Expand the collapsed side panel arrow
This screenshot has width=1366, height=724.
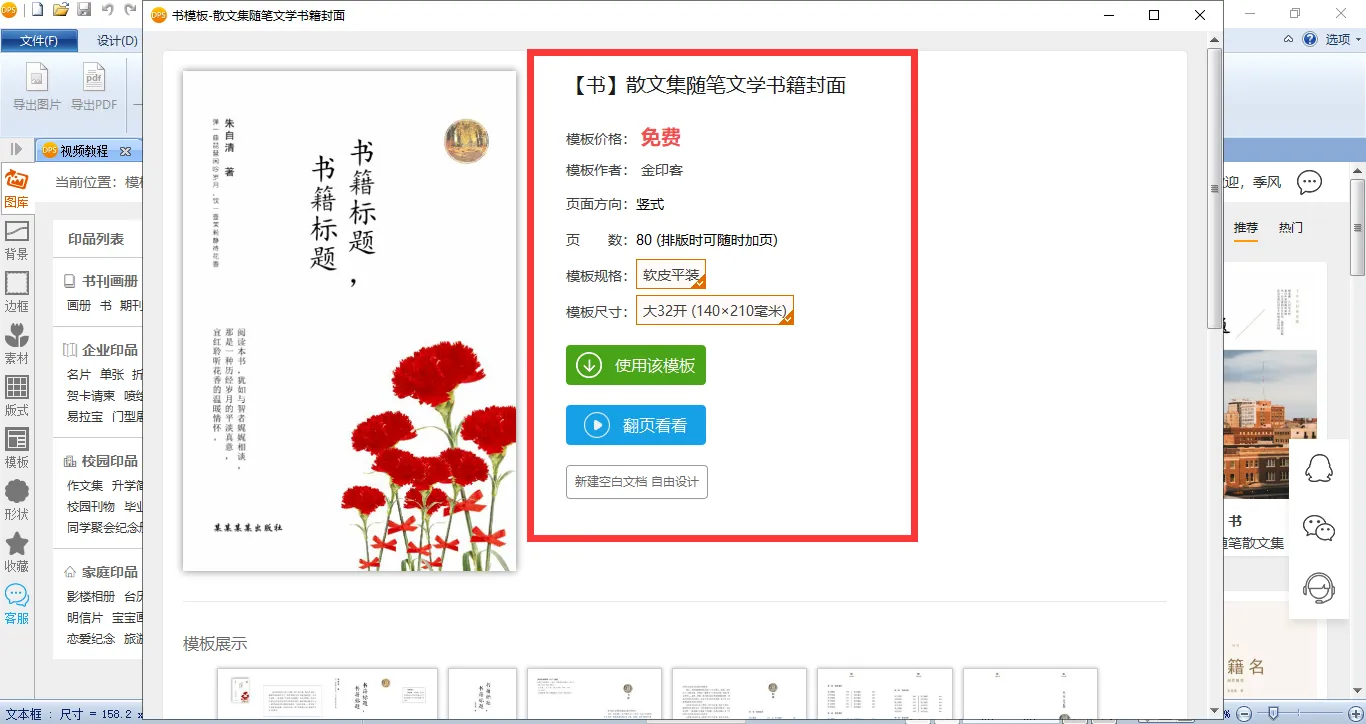click(x=16, y=150)
